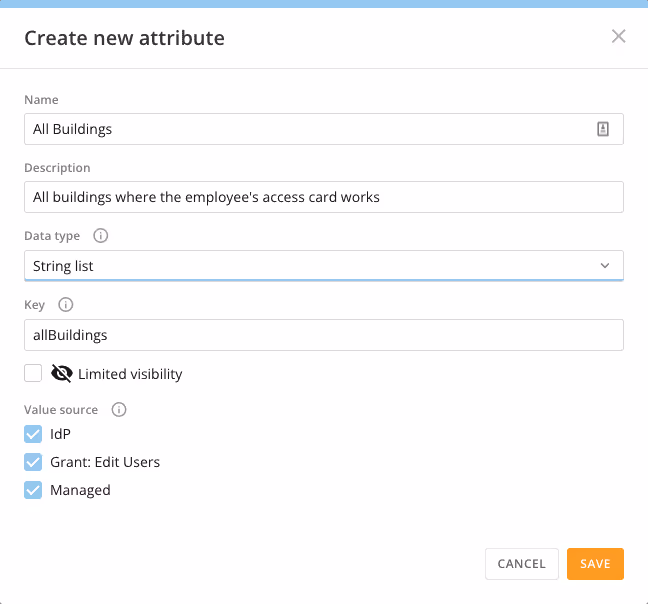The image size is (648, 604).
Task: Open the Data type info tooltip icon
Action: (100, 235)
